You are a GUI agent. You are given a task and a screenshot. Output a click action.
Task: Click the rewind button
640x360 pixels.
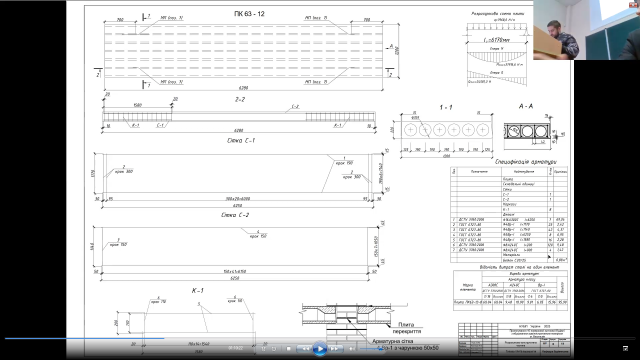304,349
